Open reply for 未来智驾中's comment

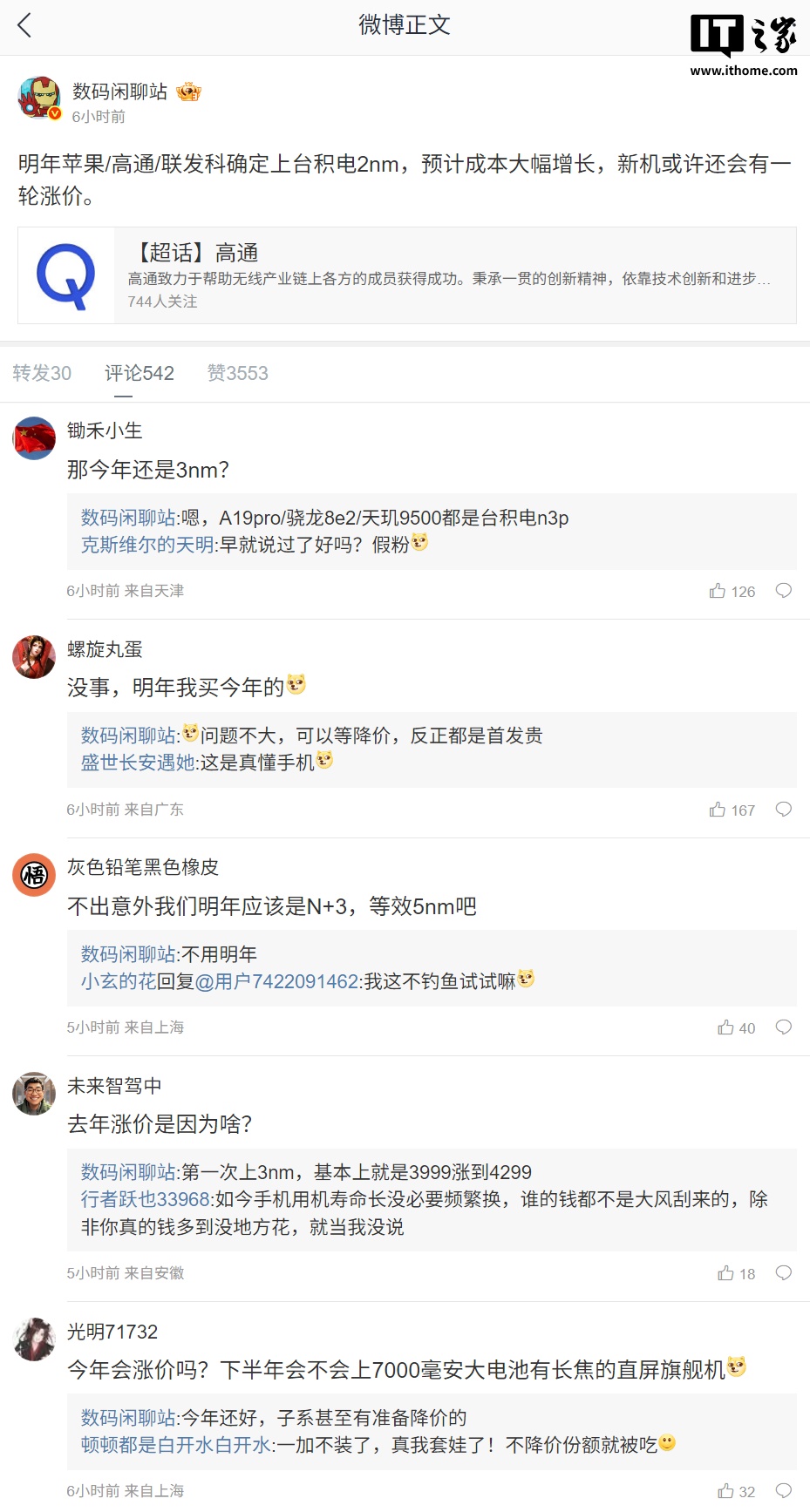(784, 1273)
